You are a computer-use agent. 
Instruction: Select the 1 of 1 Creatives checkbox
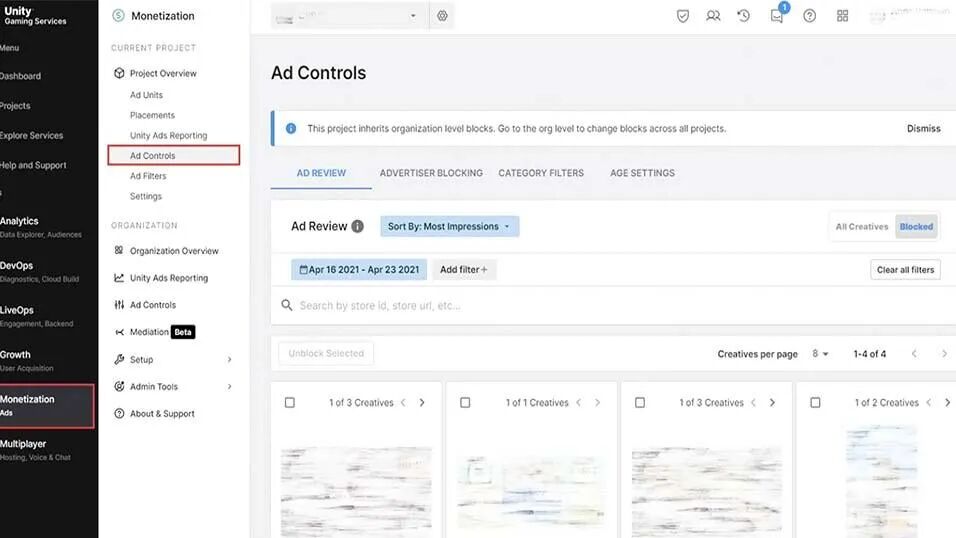465,403
